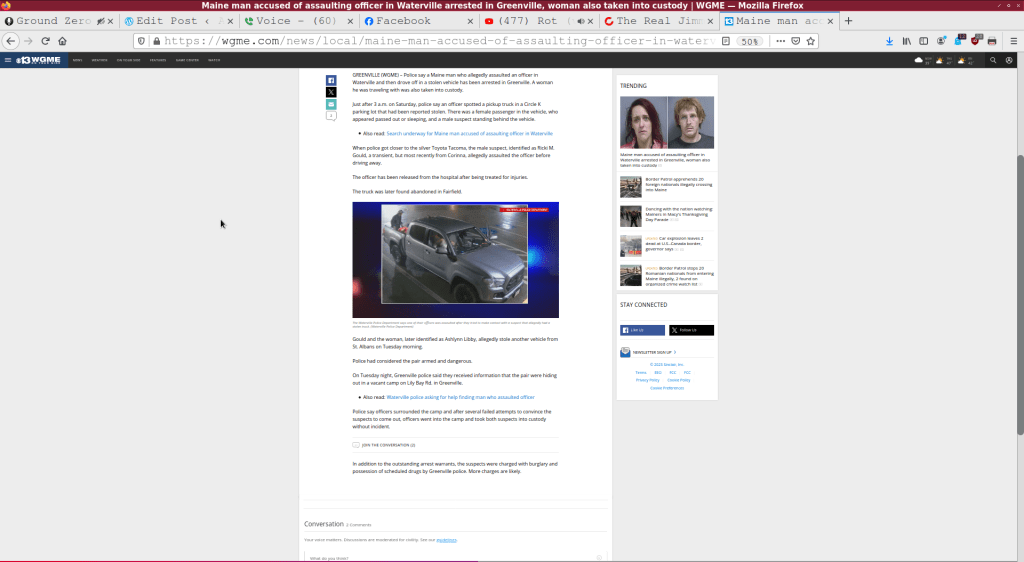The image size is (1024, 562).
Task: Click the browser's vertical page scrollbar
Action: pos(1019,295)
